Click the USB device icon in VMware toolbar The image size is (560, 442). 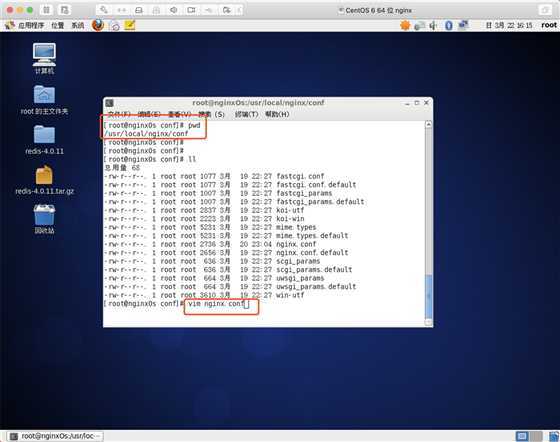(209, 10)
